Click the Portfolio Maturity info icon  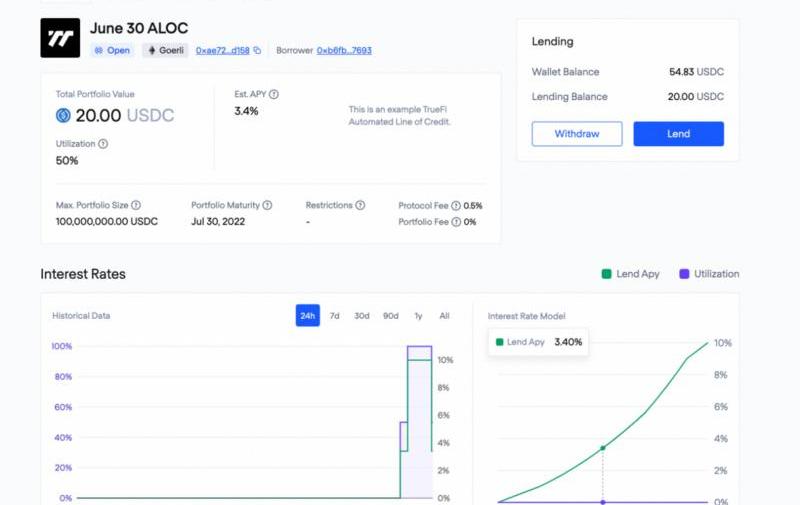tap(268, 205)
